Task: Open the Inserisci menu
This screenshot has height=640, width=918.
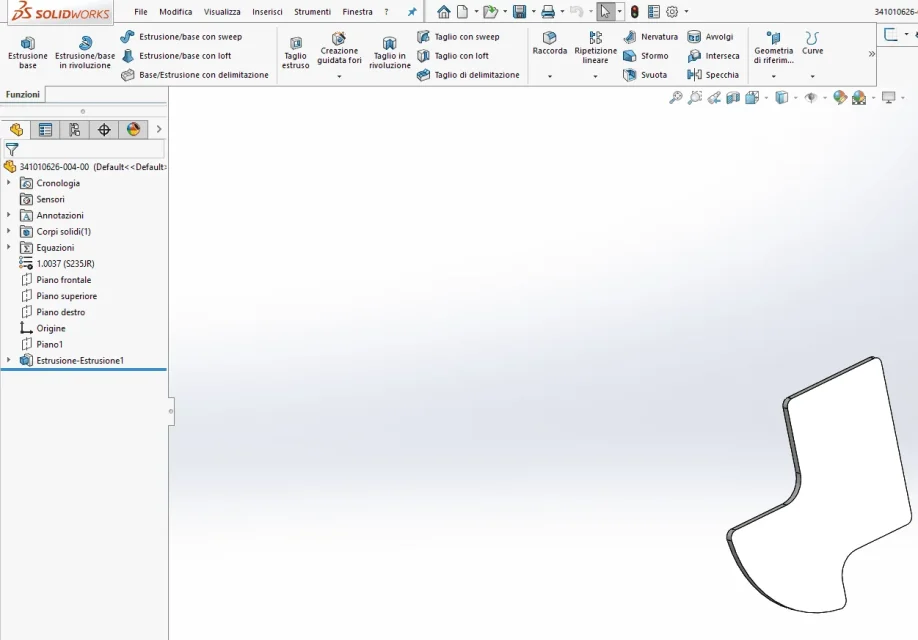Action: (x=267, y=12)
